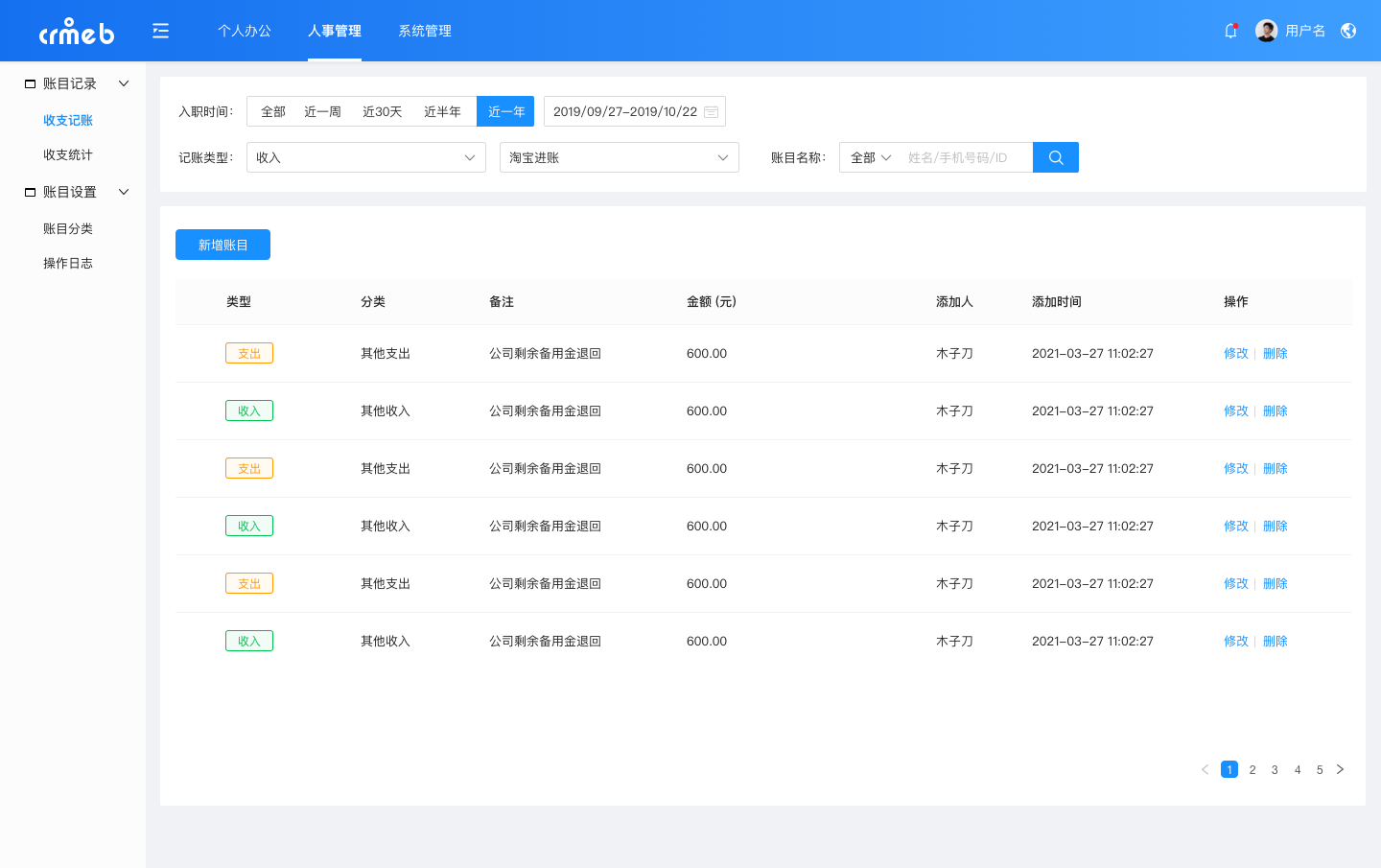Open 收支统计 in sidebar
This screenshot has width=1381, height=868.
68,154
